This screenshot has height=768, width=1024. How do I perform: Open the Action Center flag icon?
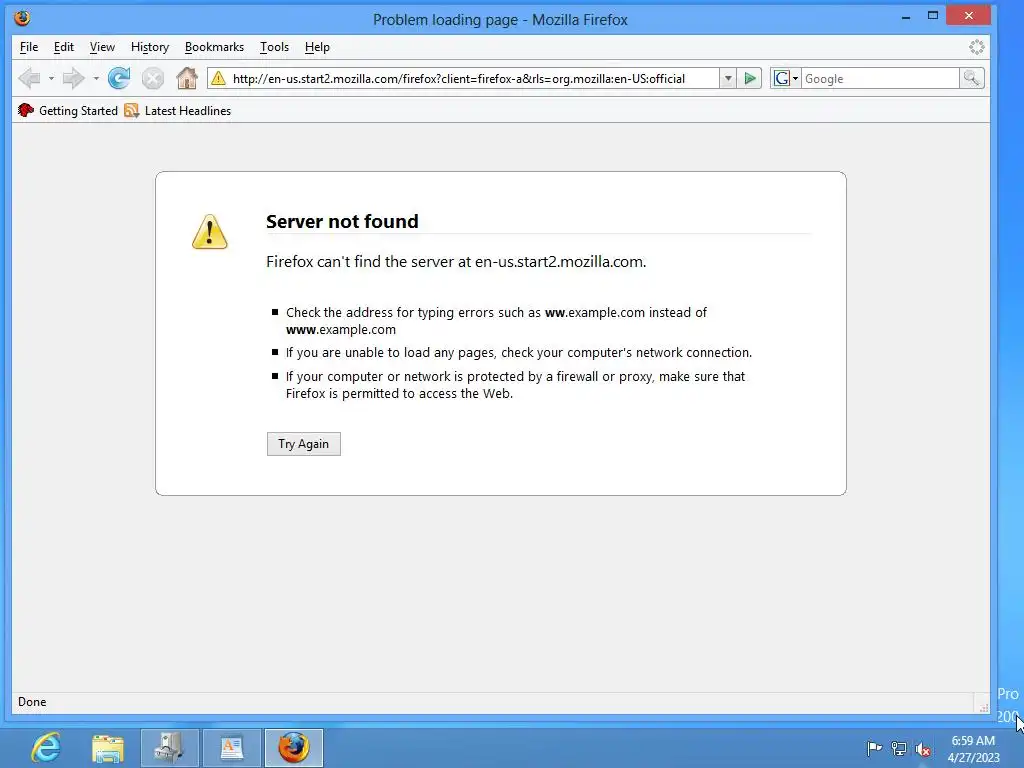(x=874, y=748)
